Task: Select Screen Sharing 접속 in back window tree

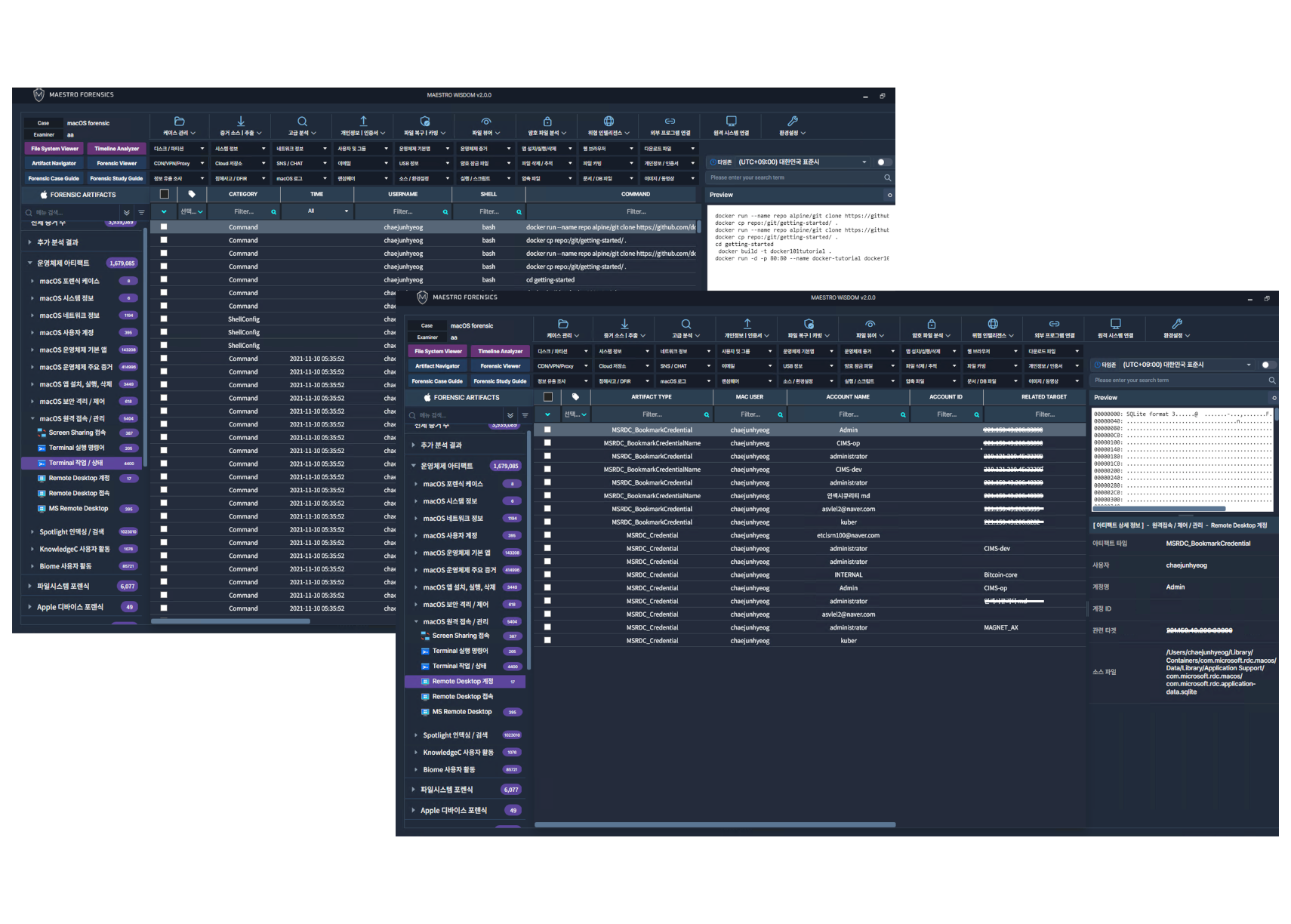Action: coord(77,433)
